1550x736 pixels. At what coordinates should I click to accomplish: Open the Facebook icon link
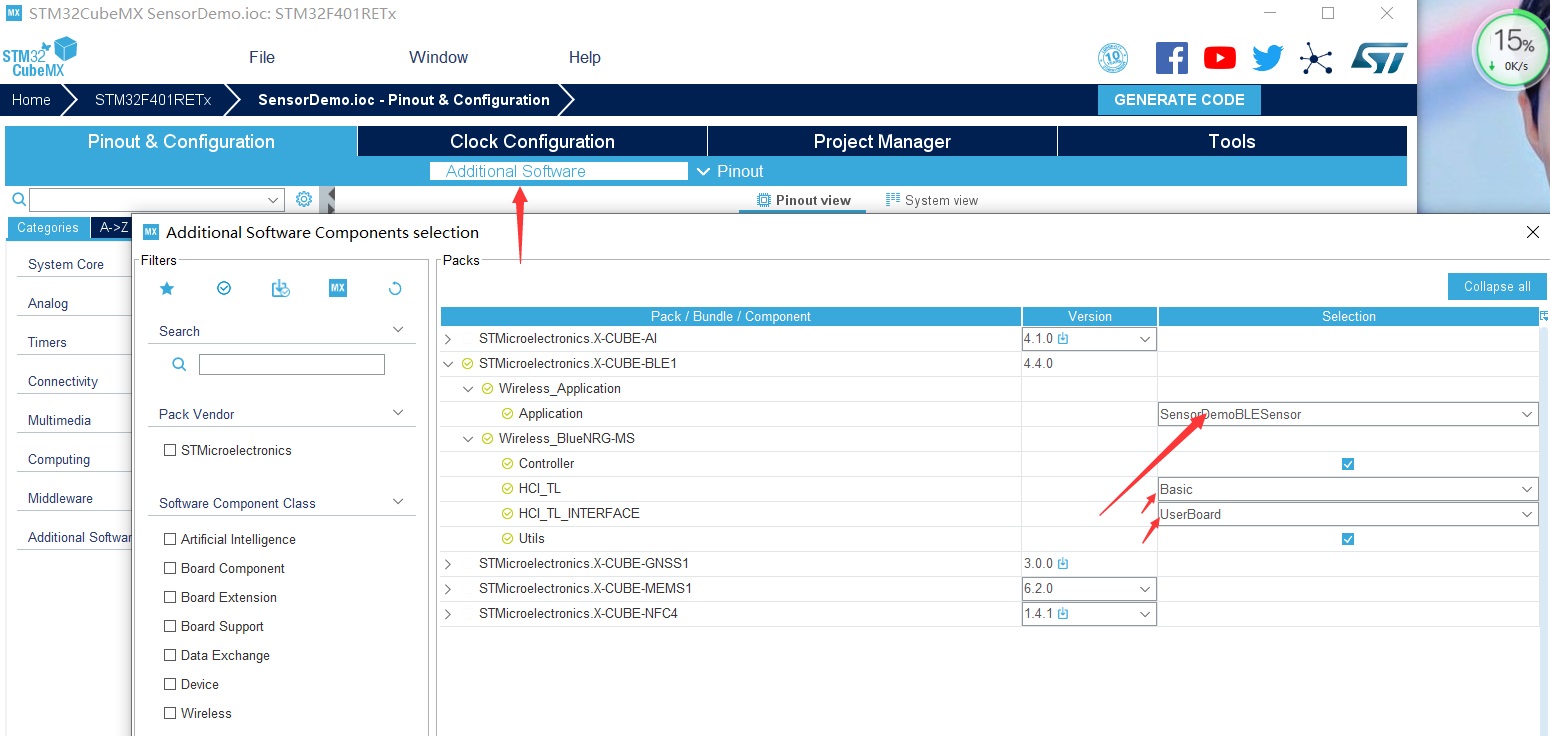[x=1172, y=58]
